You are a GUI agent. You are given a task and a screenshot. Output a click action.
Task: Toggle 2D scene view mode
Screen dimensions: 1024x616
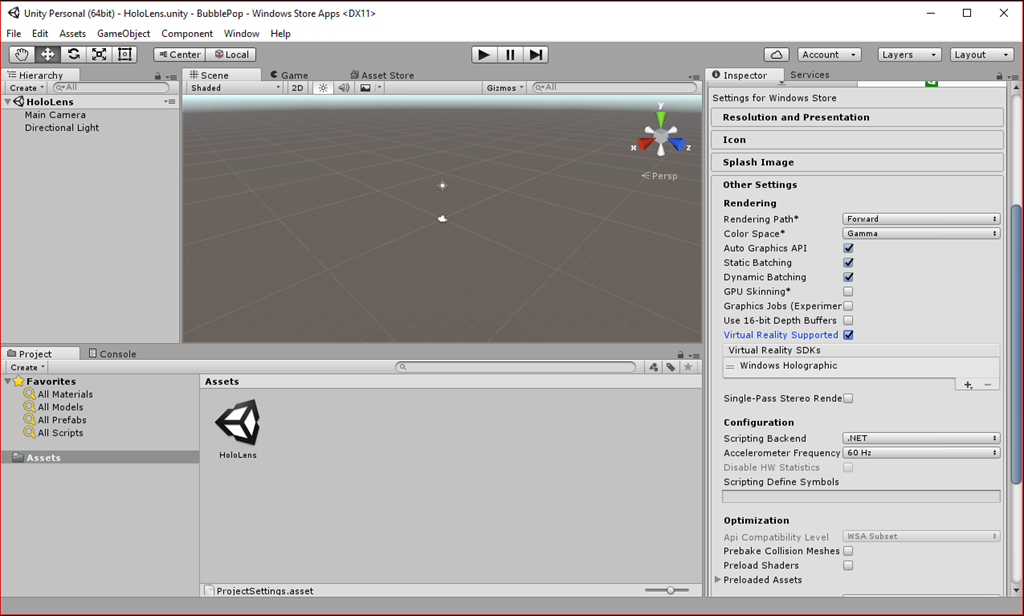click(297, 88)
